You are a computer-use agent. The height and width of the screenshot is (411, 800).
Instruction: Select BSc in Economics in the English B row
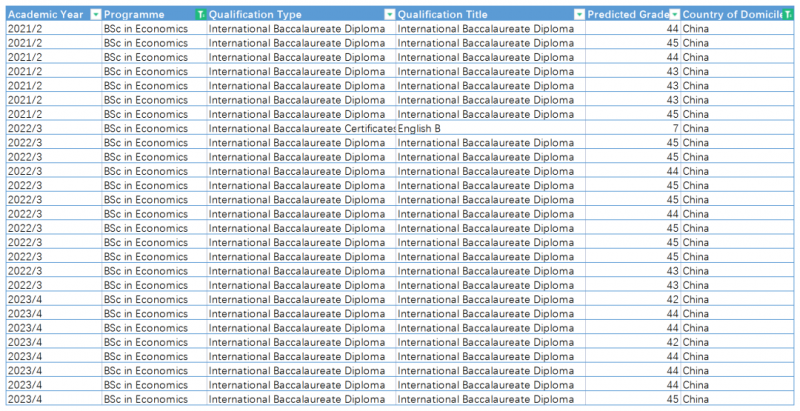point(155,129)
